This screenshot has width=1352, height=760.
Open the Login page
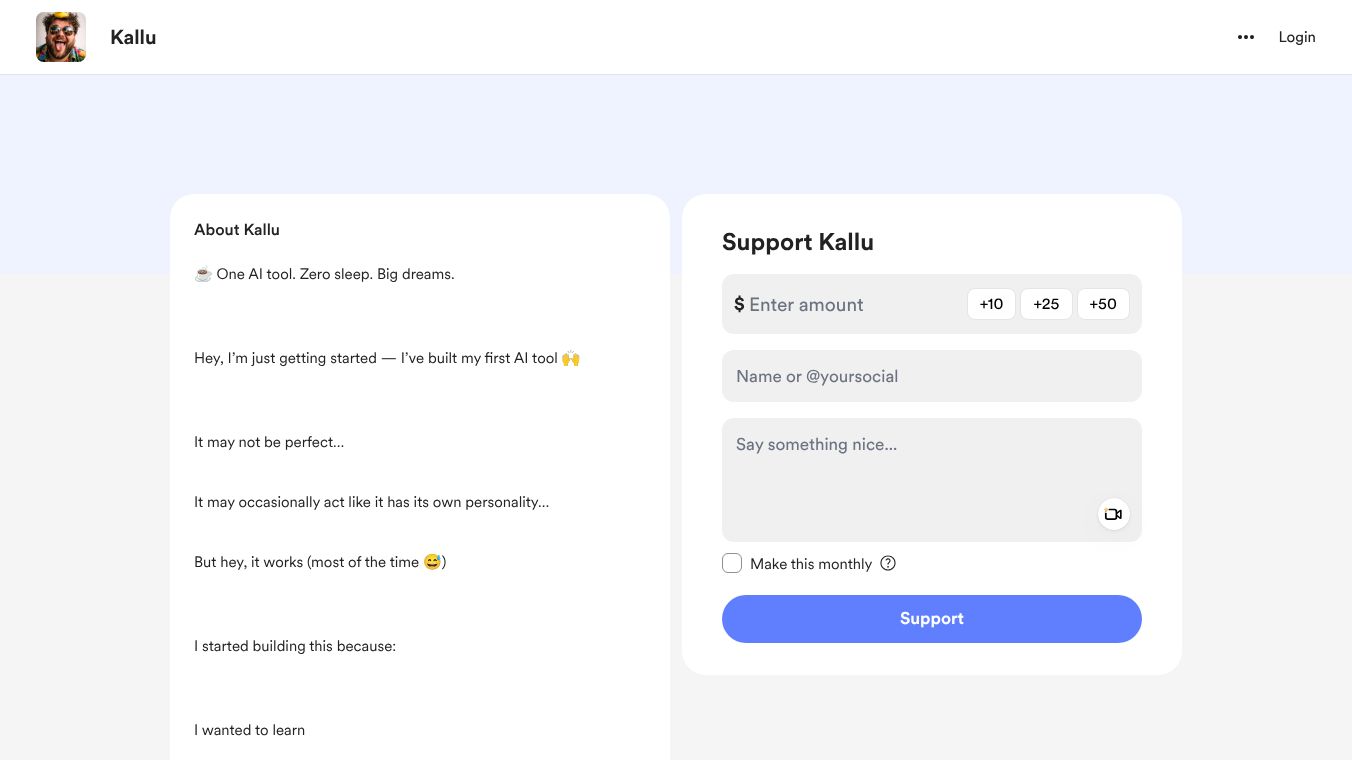tap(1297, 37)
